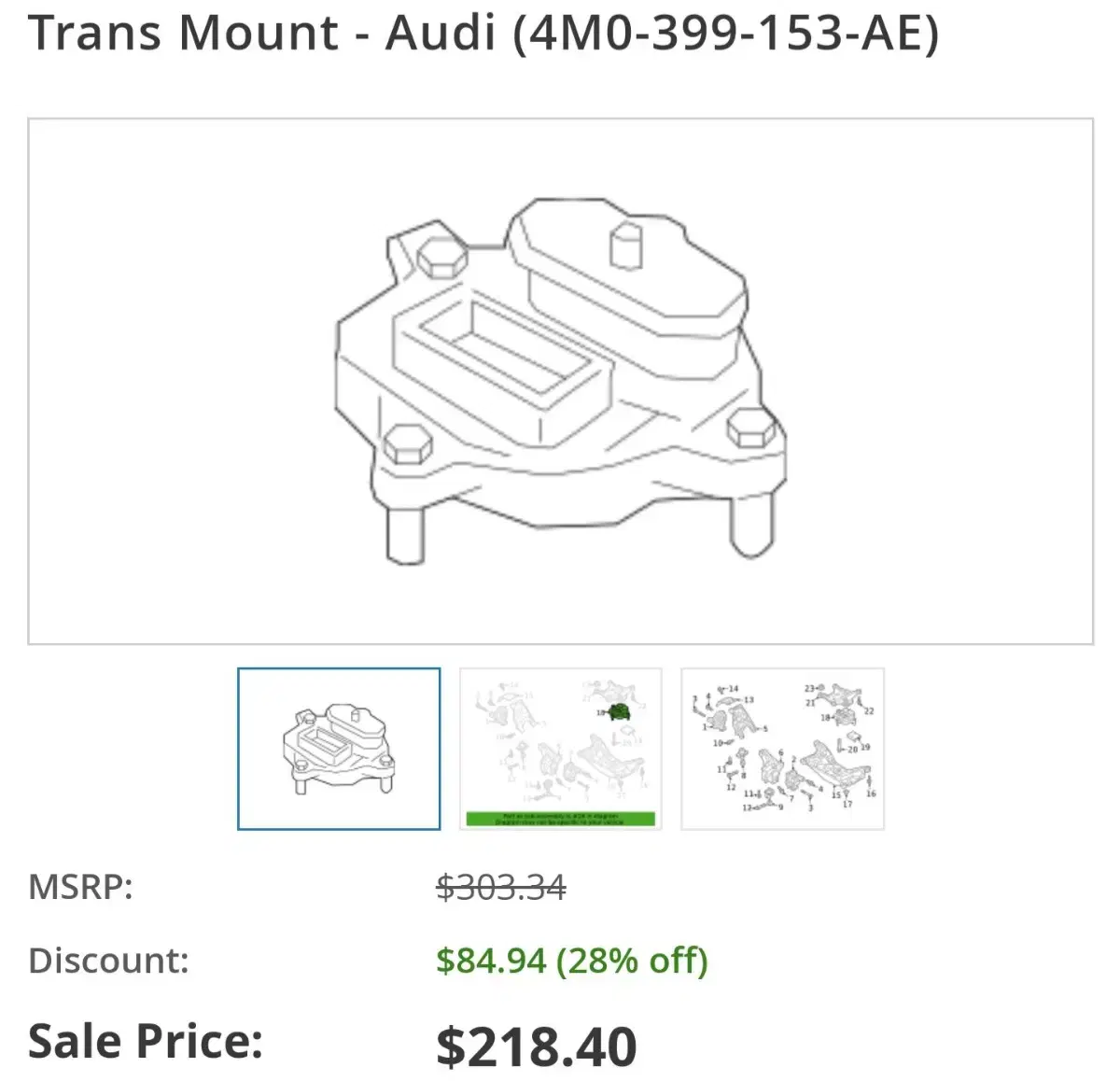Click the crossed-out $303.34 MSRP price
The image size is (1120, 1081).
click(501, 886)
